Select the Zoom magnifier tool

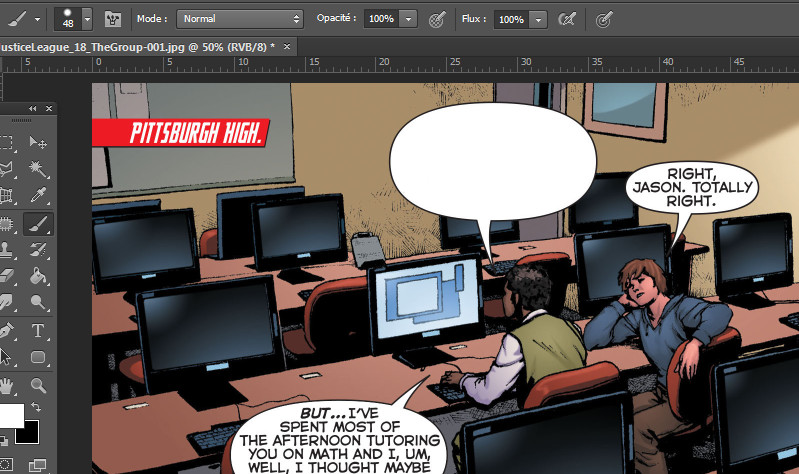[38, 385]
